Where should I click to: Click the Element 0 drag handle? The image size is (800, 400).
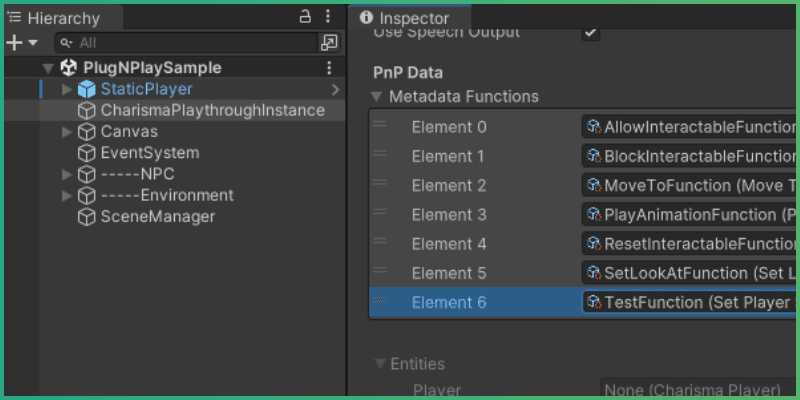coord(380,126)
